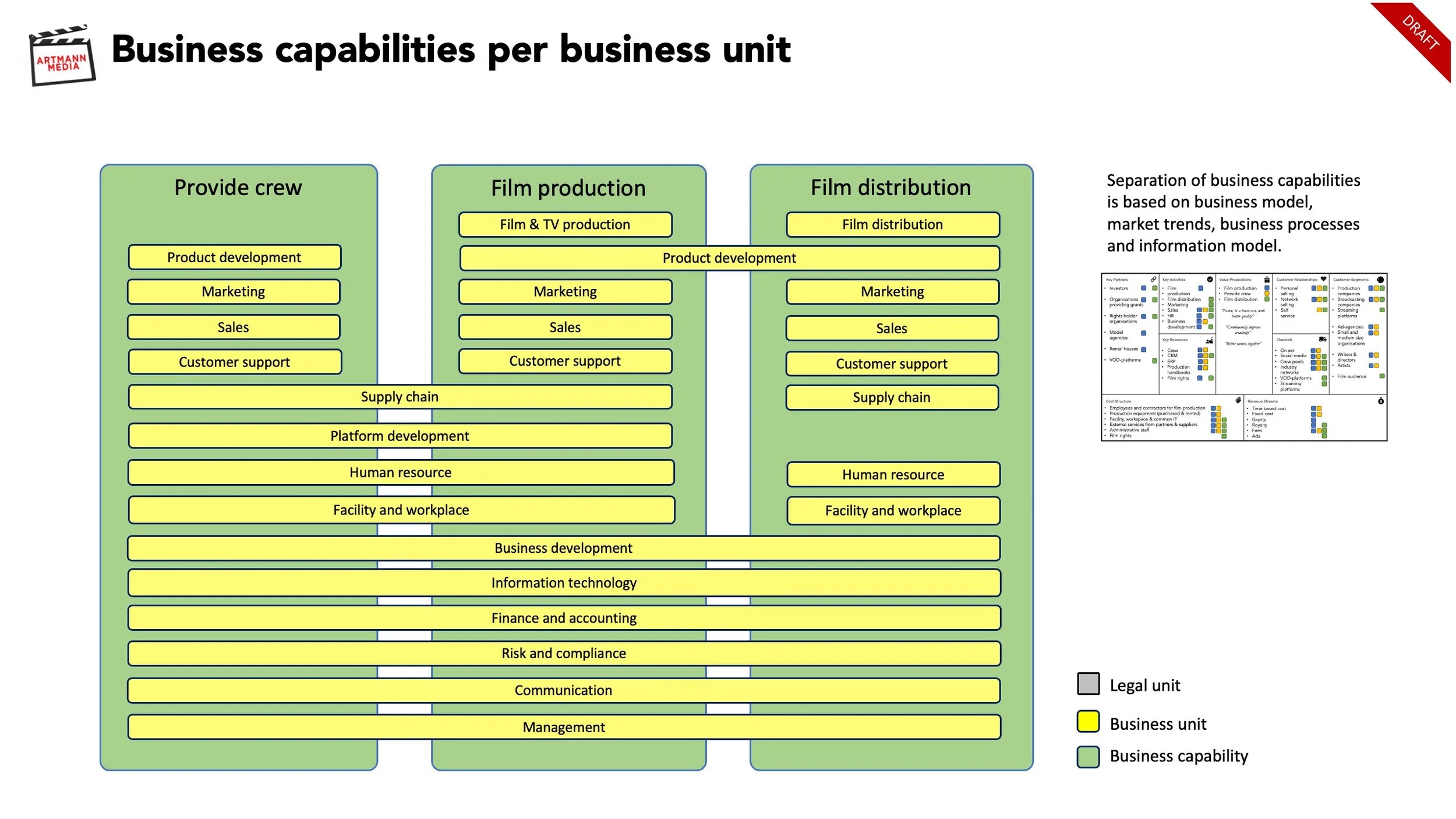The height and width of the screenshot is (819, 1456).
Task: Select the Platform development bar
Action: tap(400, 436)
